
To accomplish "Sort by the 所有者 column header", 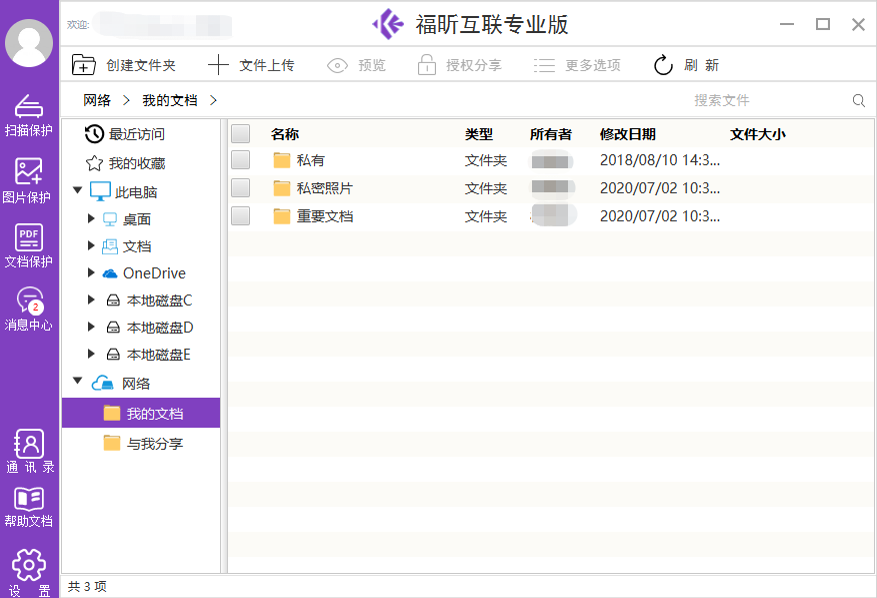I will click(x=551, y=134).
